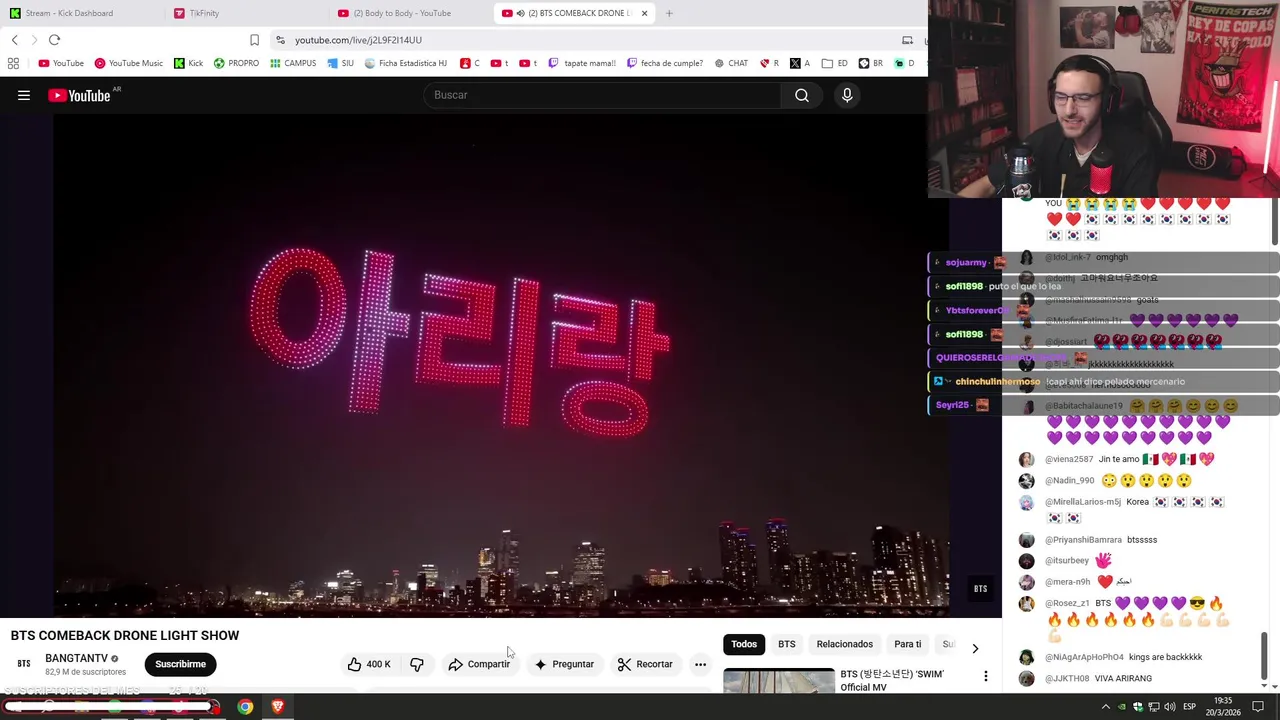Screen dimensions: 1280x720
Task: Open the Twitch bookmark 'tapate mama!!'
Action: point(580,63)
